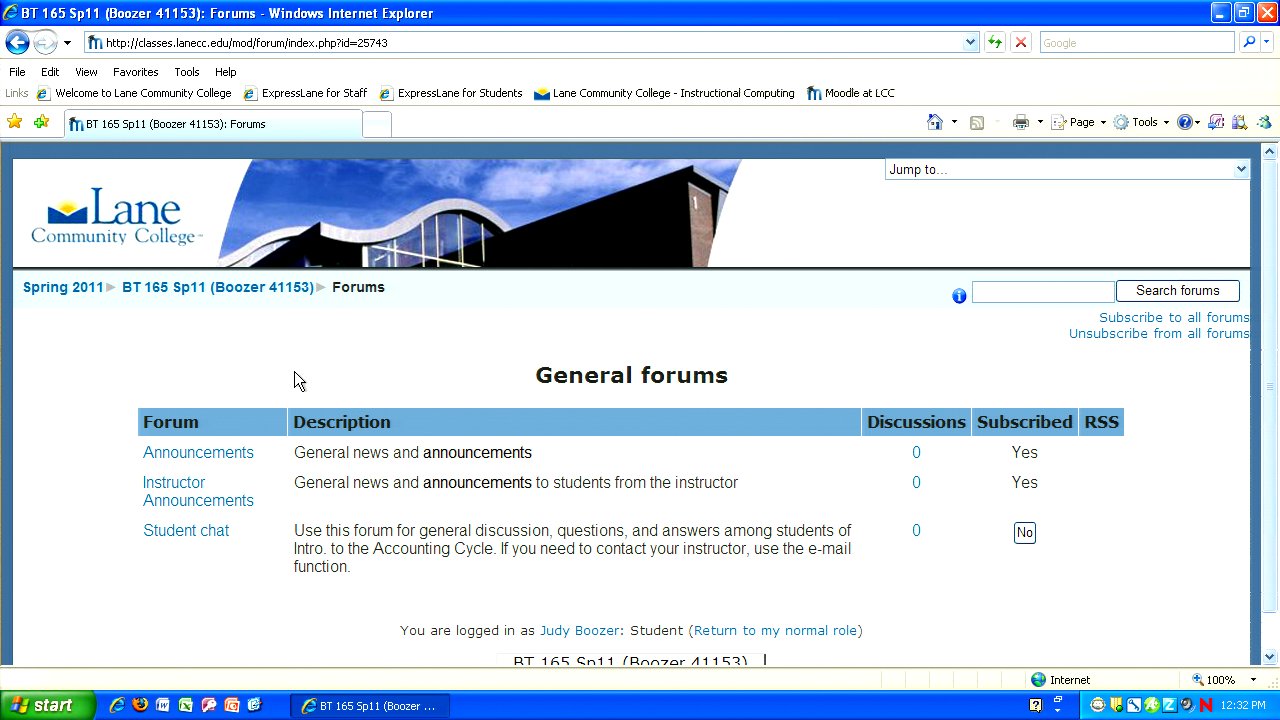Click the Help question mark icon

click(x=1185, y=122)
